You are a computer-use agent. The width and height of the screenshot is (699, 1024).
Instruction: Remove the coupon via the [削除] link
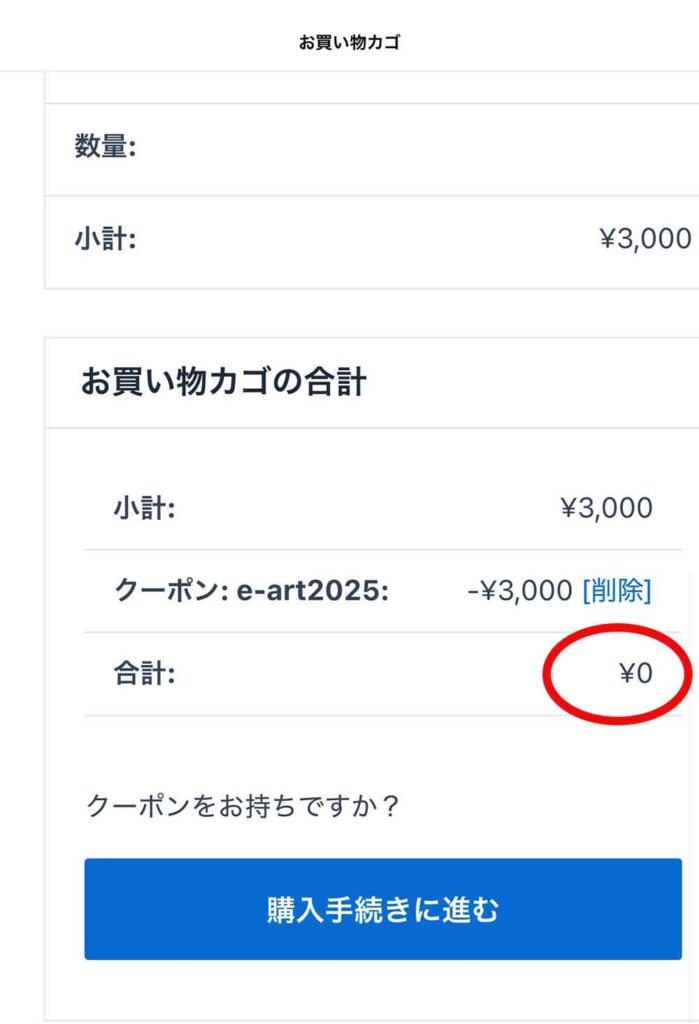(x=616, y=591)
